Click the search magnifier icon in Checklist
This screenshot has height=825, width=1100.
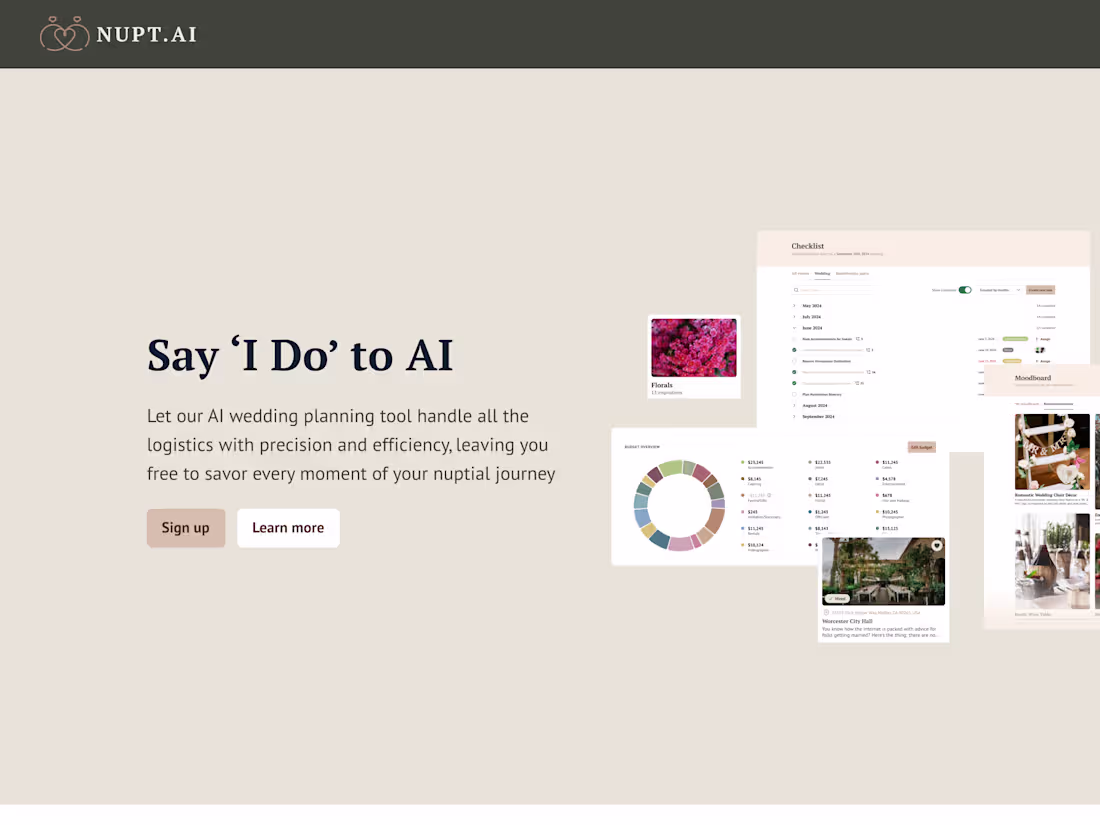pyautogui.click(x=796, y=290)
